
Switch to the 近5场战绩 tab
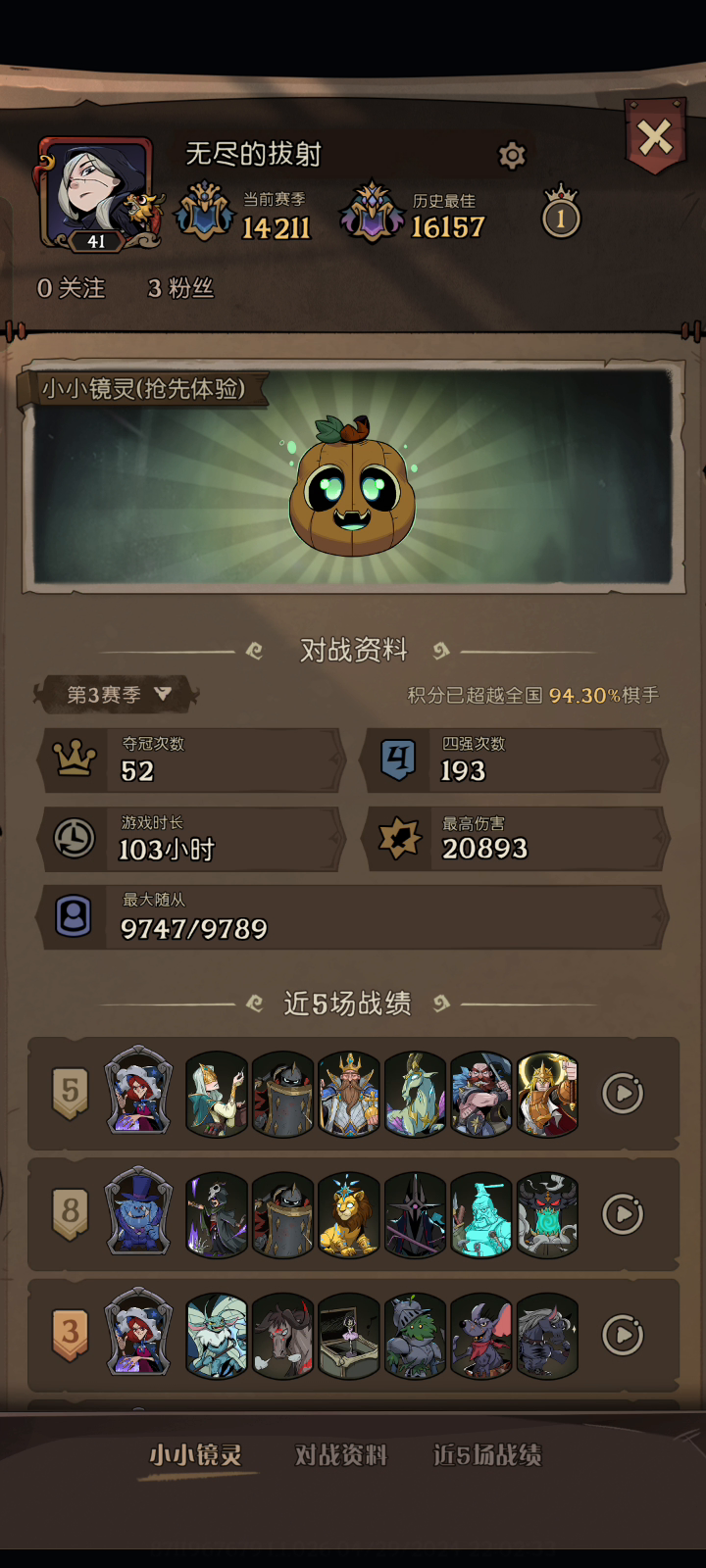pos(487,1454)
